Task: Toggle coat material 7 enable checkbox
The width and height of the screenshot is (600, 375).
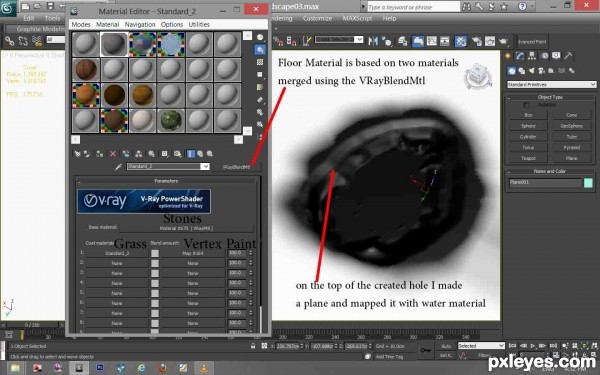Action: [x=155, y=313]
